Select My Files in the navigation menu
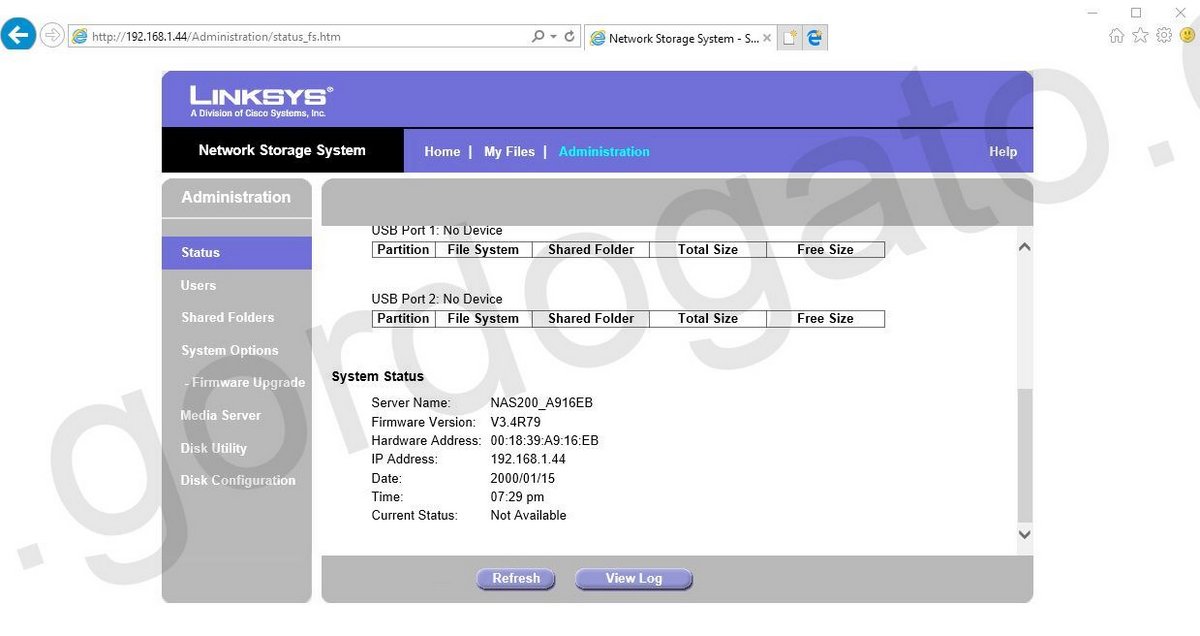Viewport: 1200px width, 636px height. (x=510, y=151)
